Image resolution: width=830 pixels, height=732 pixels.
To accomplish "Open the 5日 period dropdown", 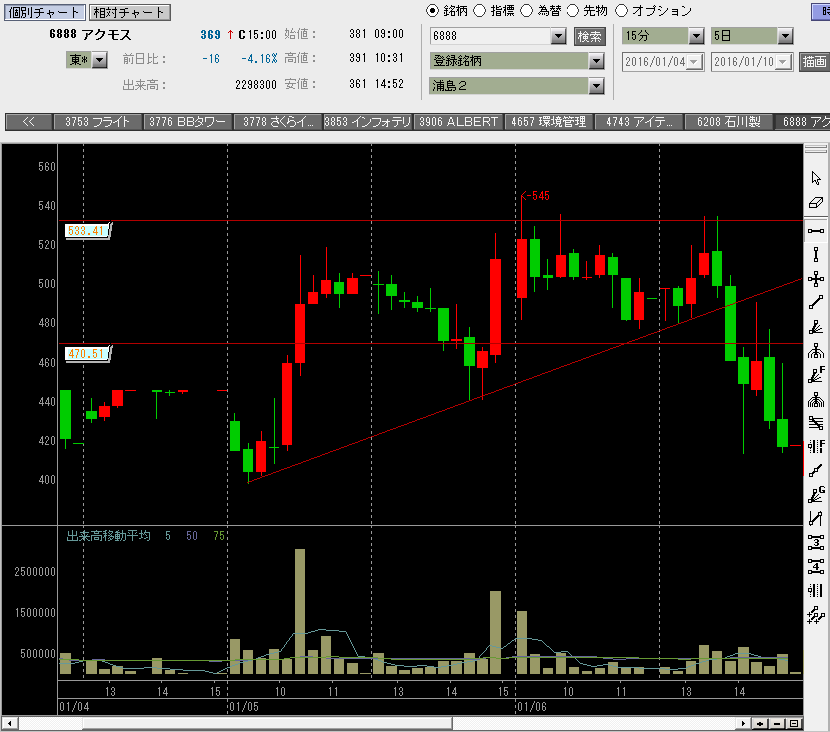I will tap(785, 36).
